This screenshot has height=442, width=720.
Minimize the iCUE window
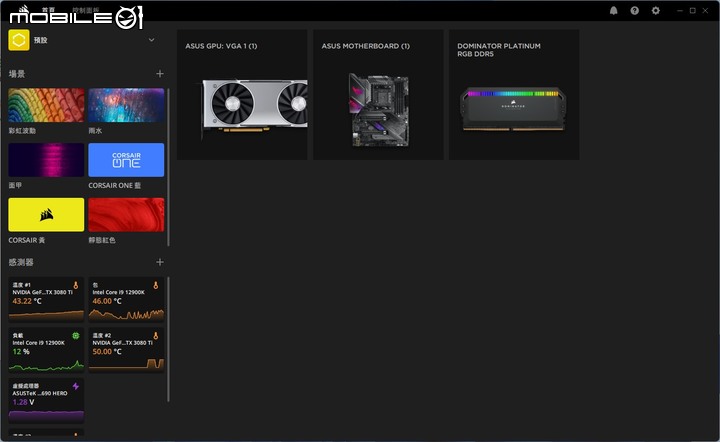tap(680, 11)
